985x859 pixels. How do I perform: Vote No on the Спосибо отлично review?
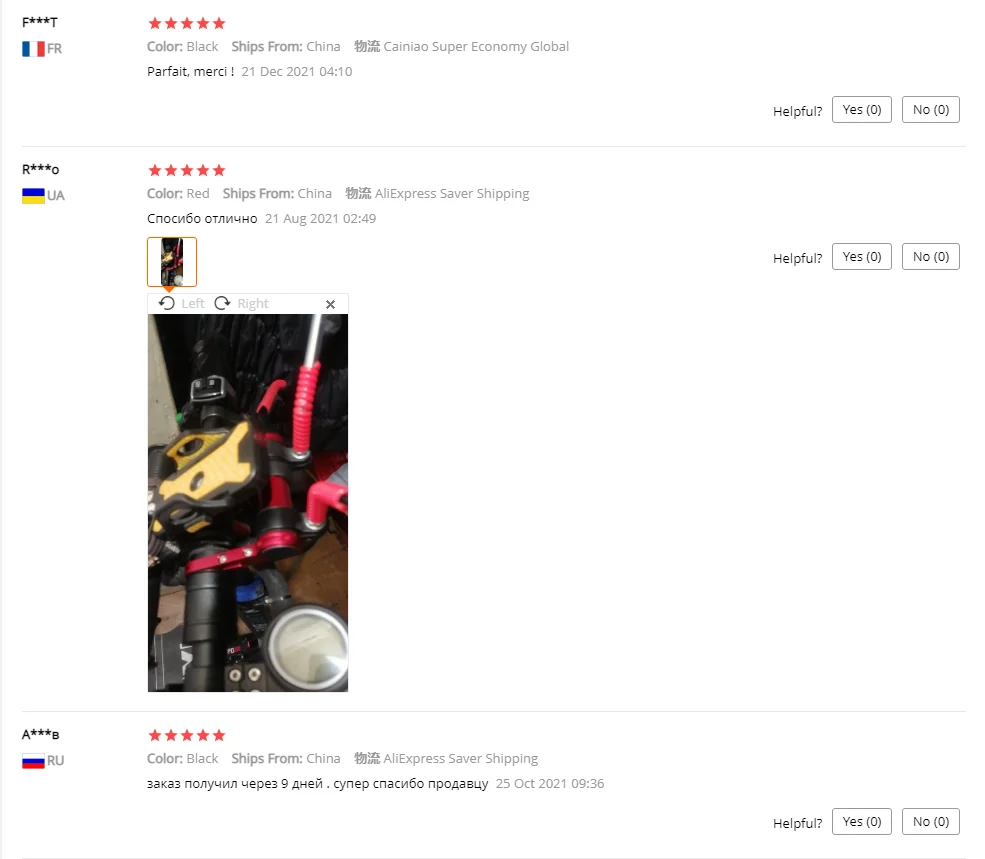pos(930,256)
